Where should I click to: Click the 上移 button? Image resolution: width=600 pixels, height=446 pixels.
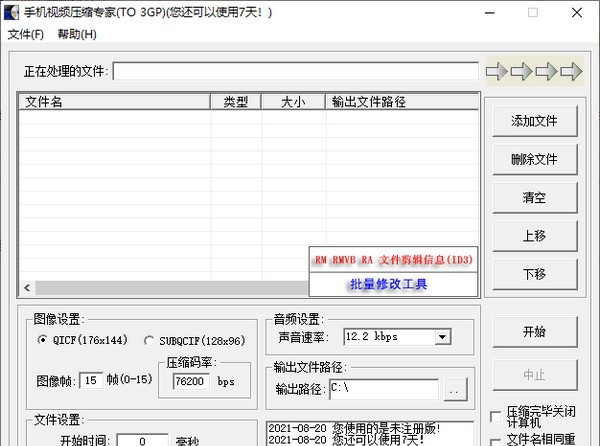(x=535, y=236)
